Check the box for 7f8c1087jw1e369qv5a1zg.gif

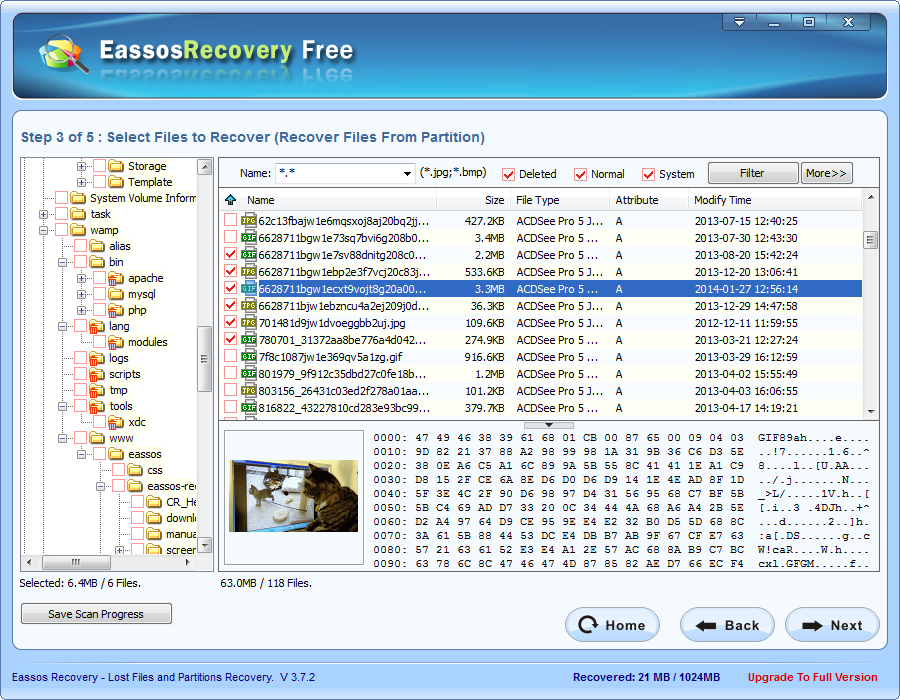coord(230,356)
